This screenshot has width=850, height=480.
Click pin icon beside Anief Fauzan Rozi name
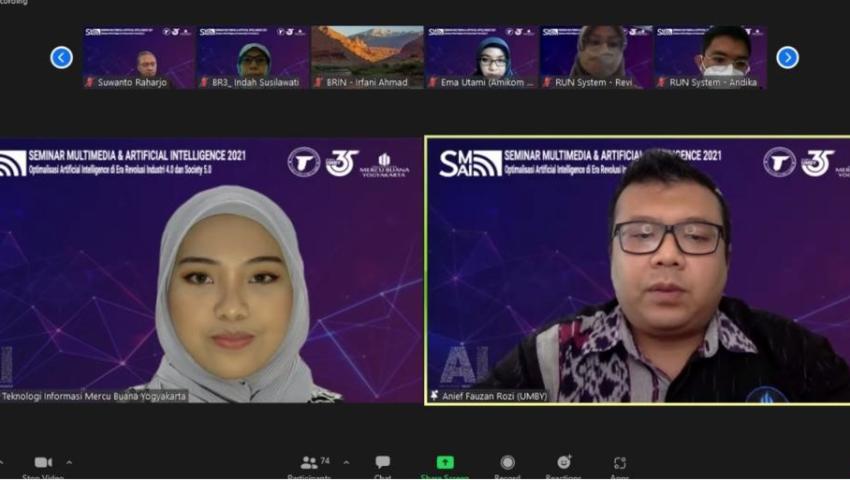click(434, 396)
